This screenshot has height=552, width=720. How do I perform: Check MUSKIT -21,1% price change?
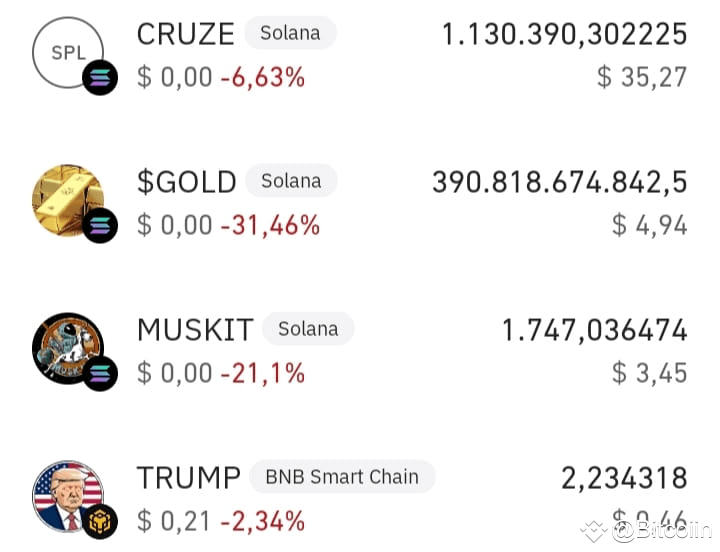pos(263,373)
